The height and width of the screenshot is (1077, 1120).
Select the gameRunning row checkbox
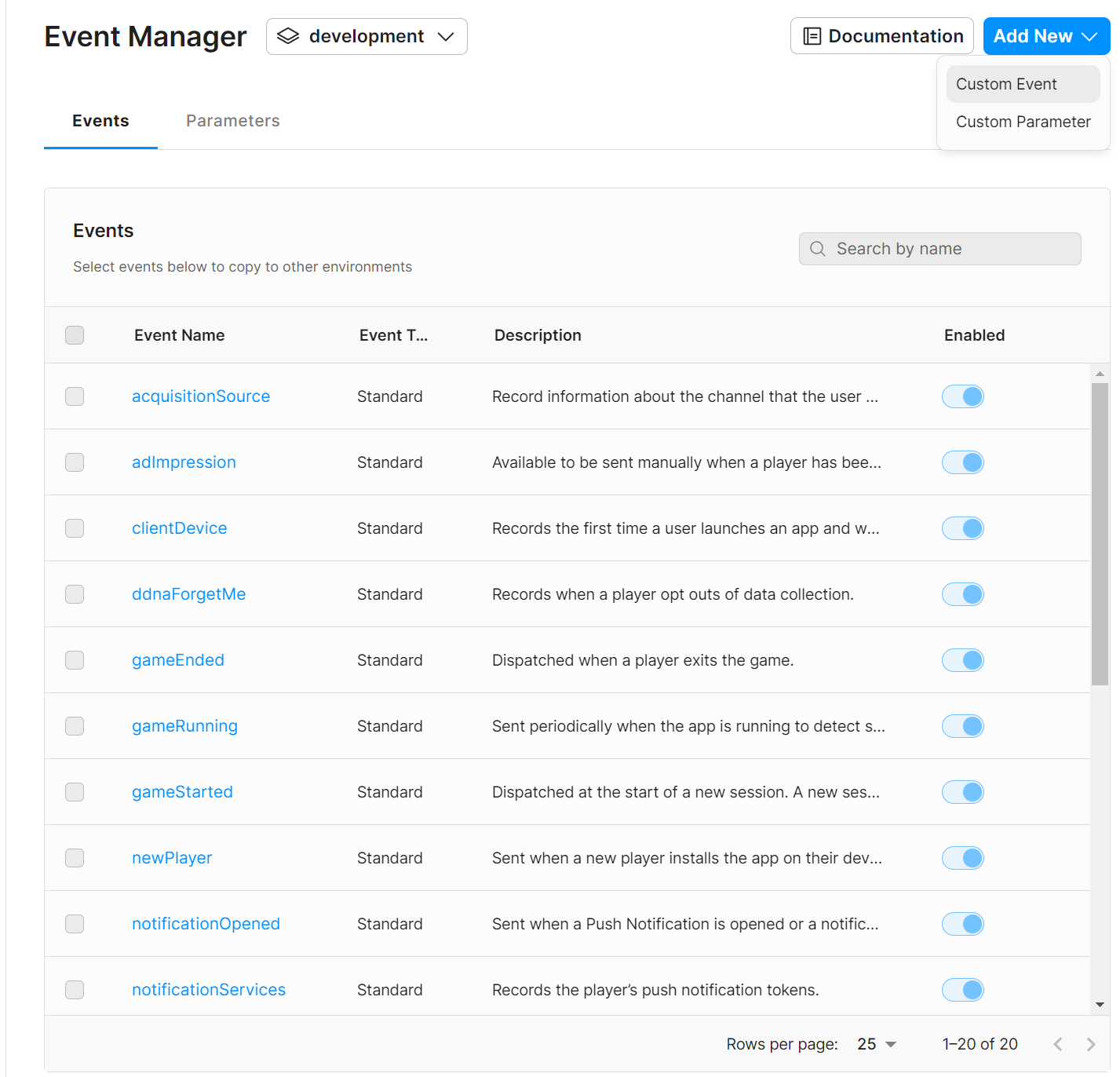pos(75,726)
